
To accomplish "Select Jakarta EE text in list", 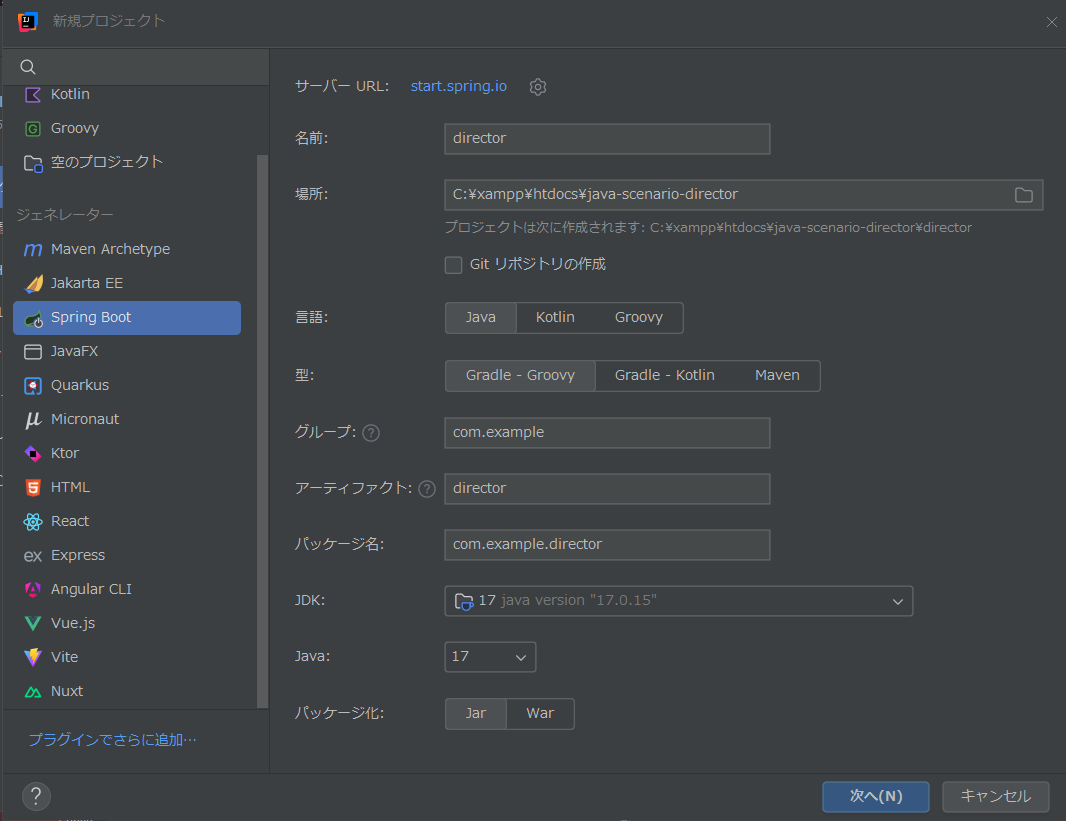I will pyautogui.click(x=87, y=283).
